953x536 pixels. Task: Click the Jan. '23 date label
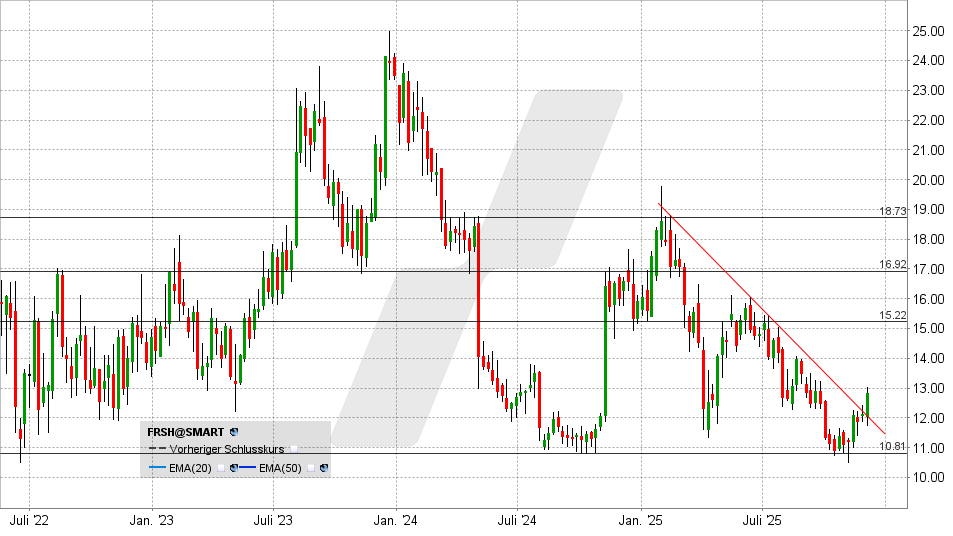click(151, 521)
